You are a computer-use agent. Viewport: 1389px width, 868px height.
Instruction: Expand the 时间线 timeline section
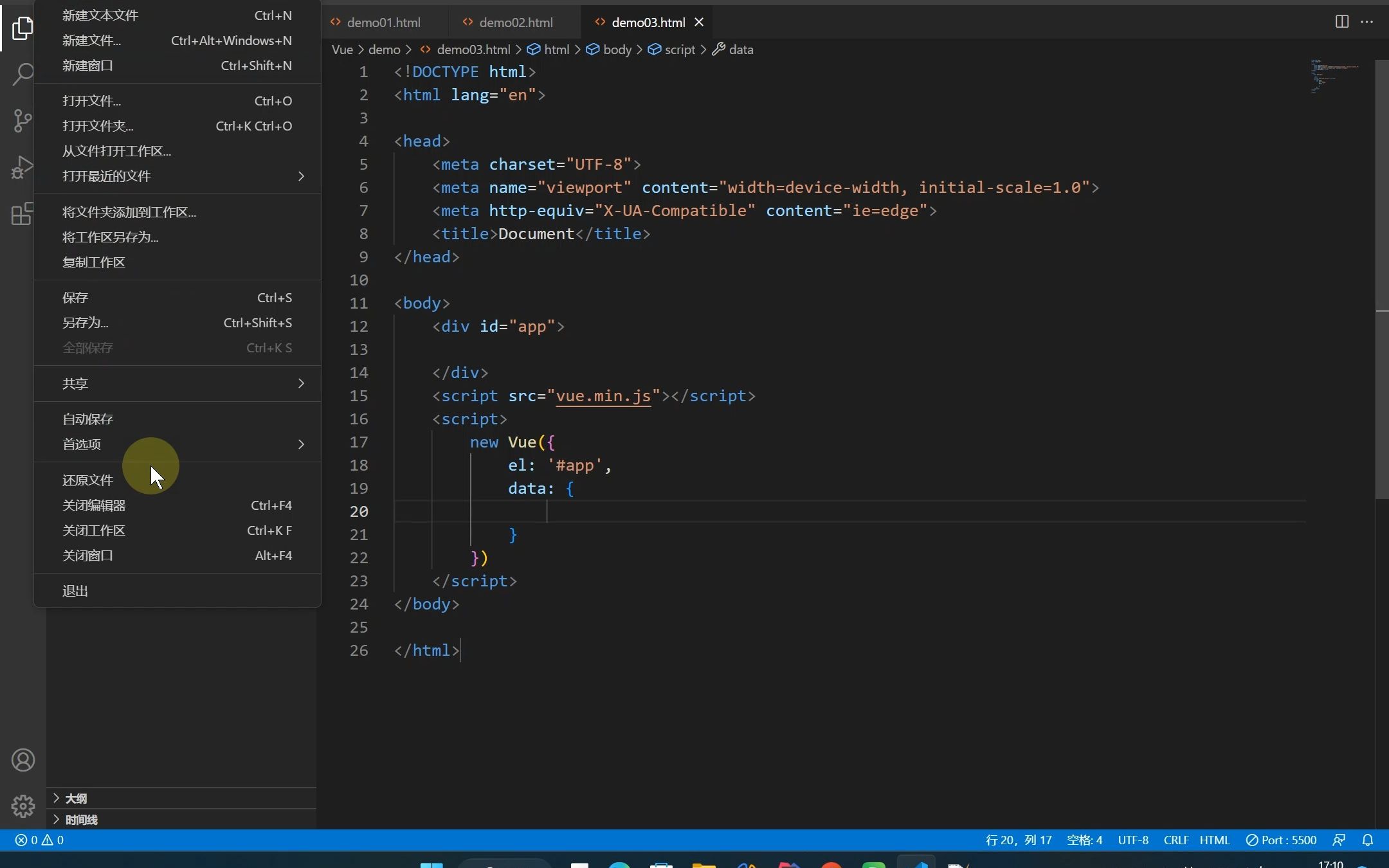81,820
